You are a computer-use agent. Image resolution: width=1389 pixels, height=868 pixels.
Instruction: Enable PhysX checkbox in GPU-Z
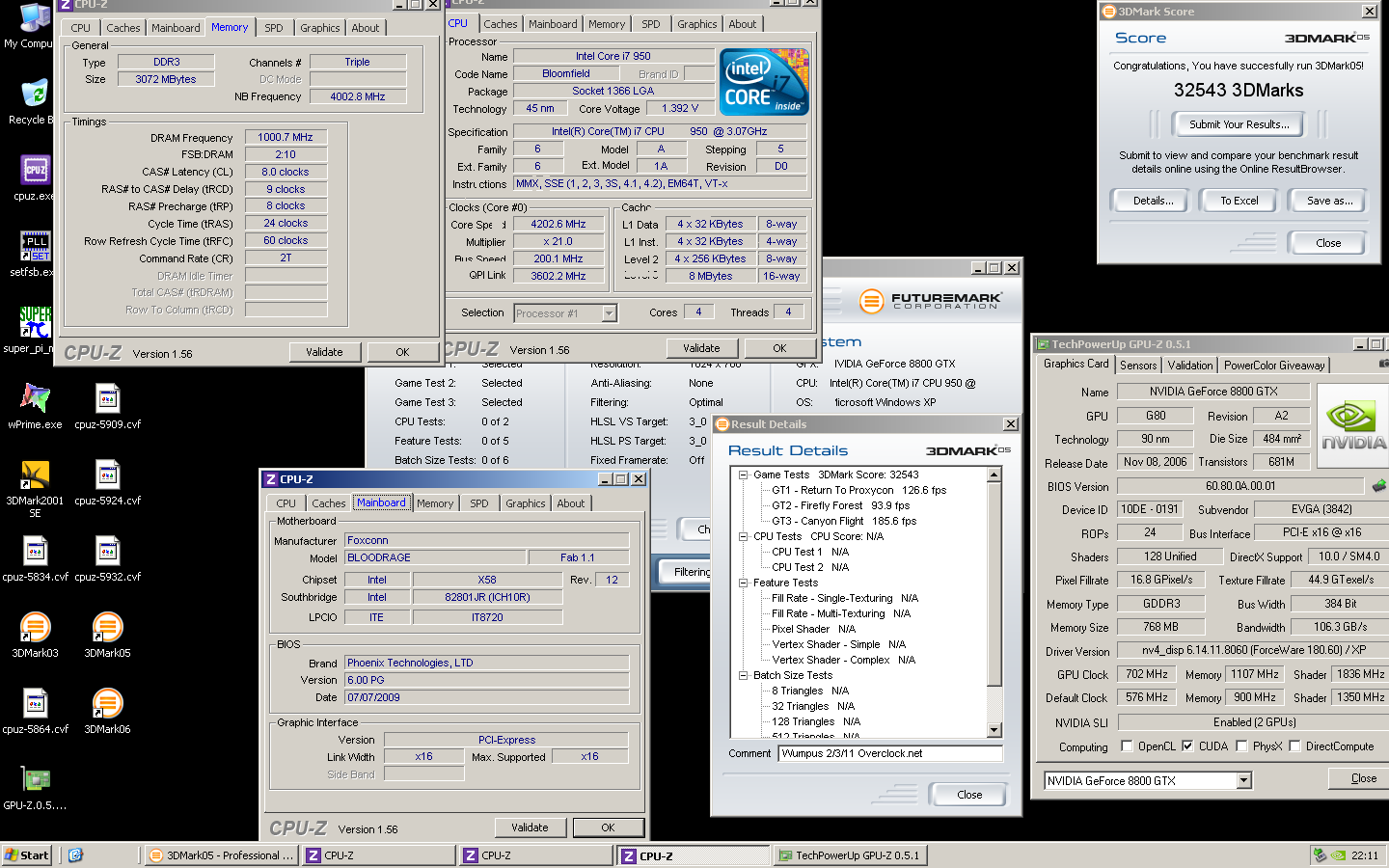[1241, 746]
